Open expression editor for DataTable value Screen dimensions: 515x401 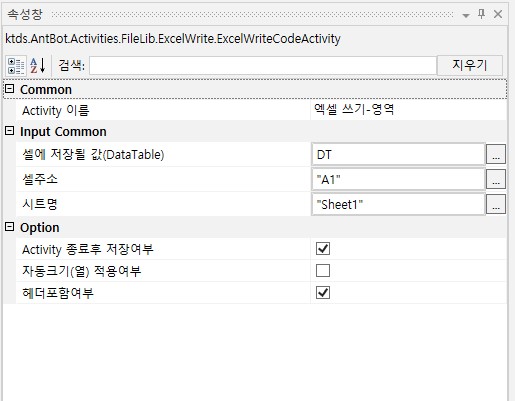[x=496, y=154]
